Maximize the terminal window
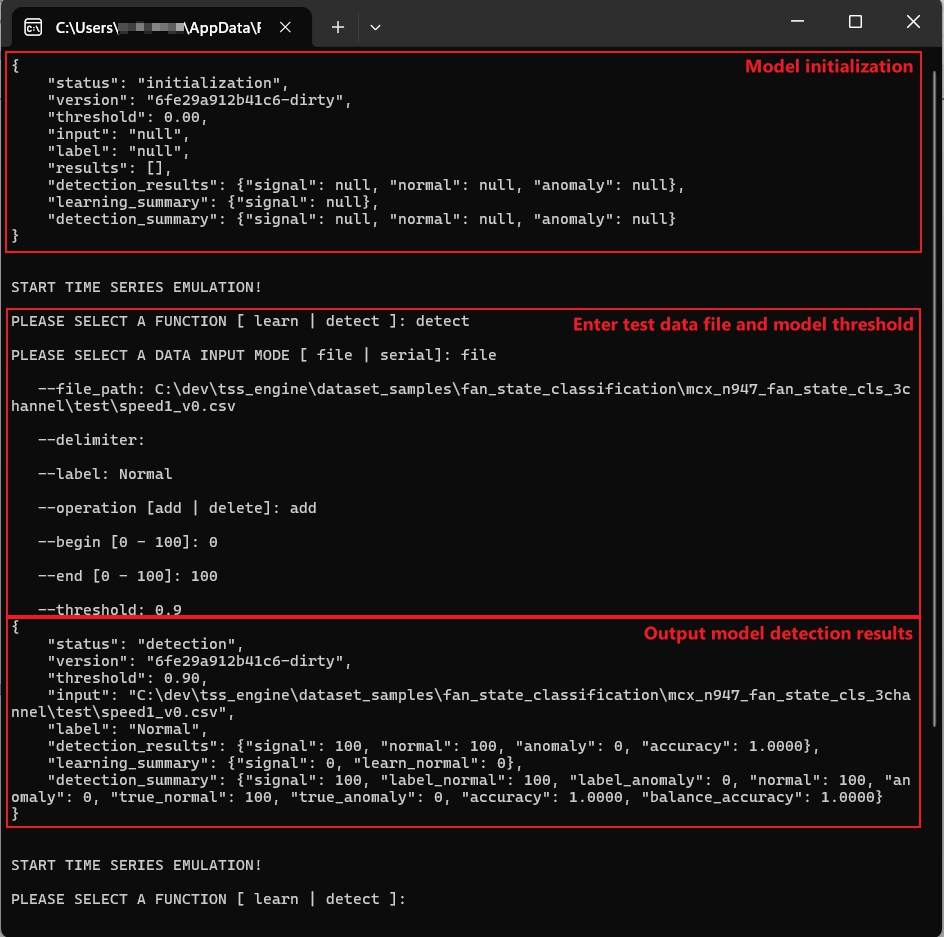 point(855,22)
